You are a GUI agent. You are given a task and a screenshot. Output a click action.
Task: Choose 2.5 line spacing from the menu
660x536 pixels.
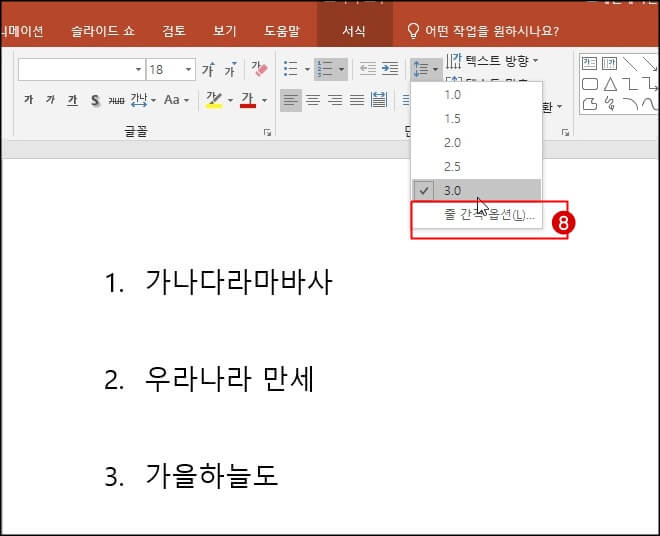[x=476, y=167]
